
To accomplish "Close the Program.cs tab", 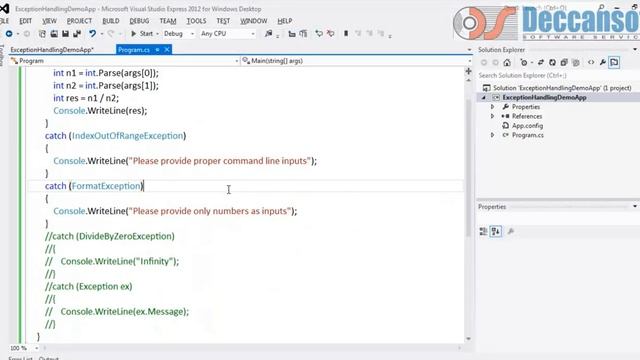I will (x=167, y=50).
